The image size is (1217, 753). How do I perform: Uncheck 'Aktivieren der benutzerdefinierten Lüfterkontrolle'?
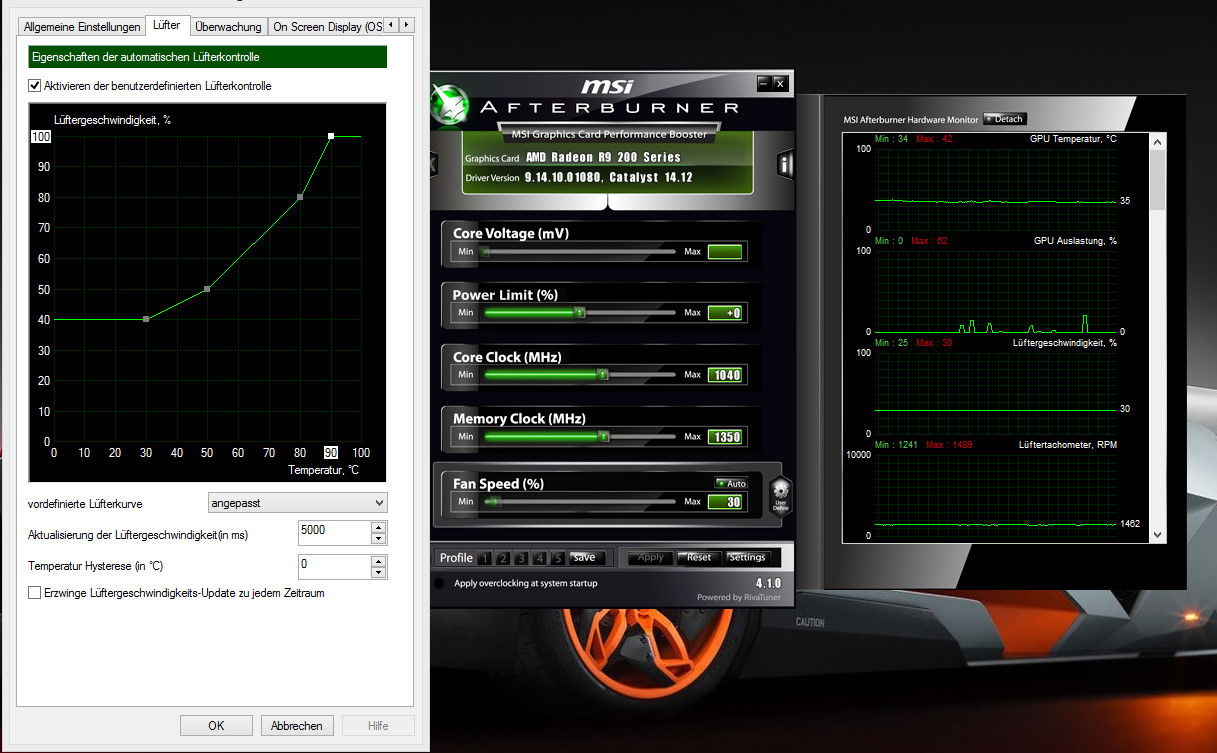[35, 86]
